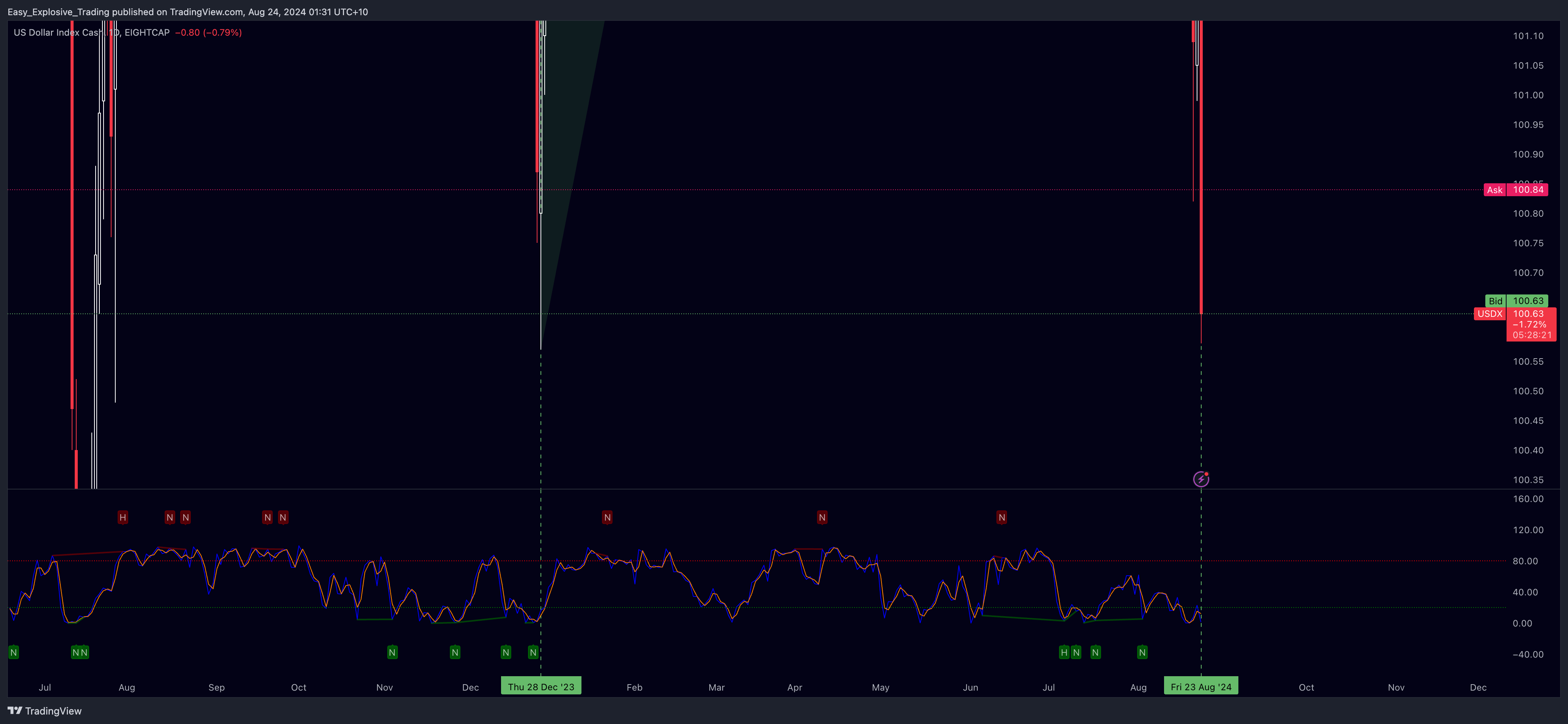Click the 80.00 indicator scale label
Image resolution: width=1568 pixels, height=724 pixels.
pyautogui.click(x=1525, y=561)
